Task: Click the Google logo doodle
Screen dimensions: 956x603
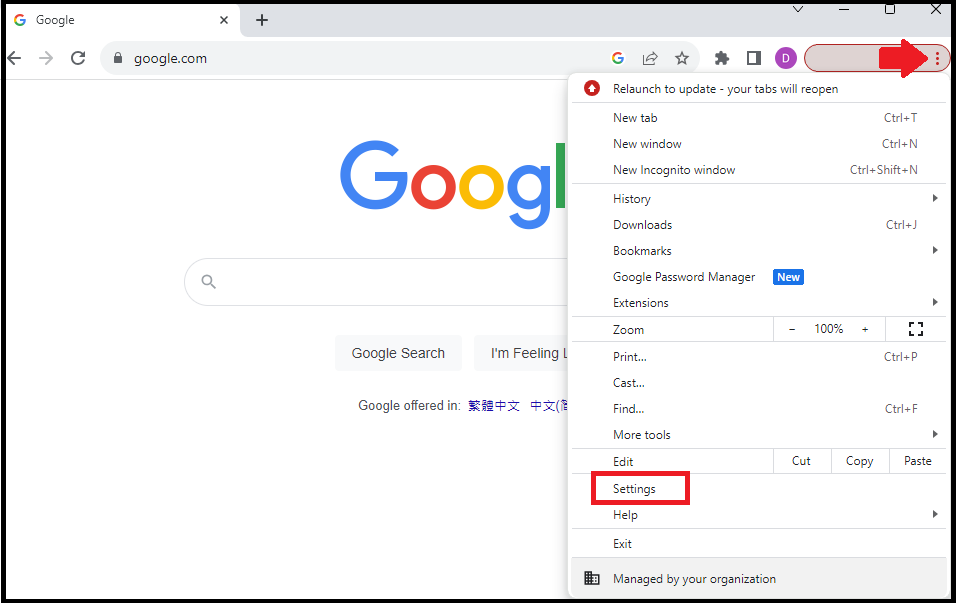Action: click(x=453, y=184)
